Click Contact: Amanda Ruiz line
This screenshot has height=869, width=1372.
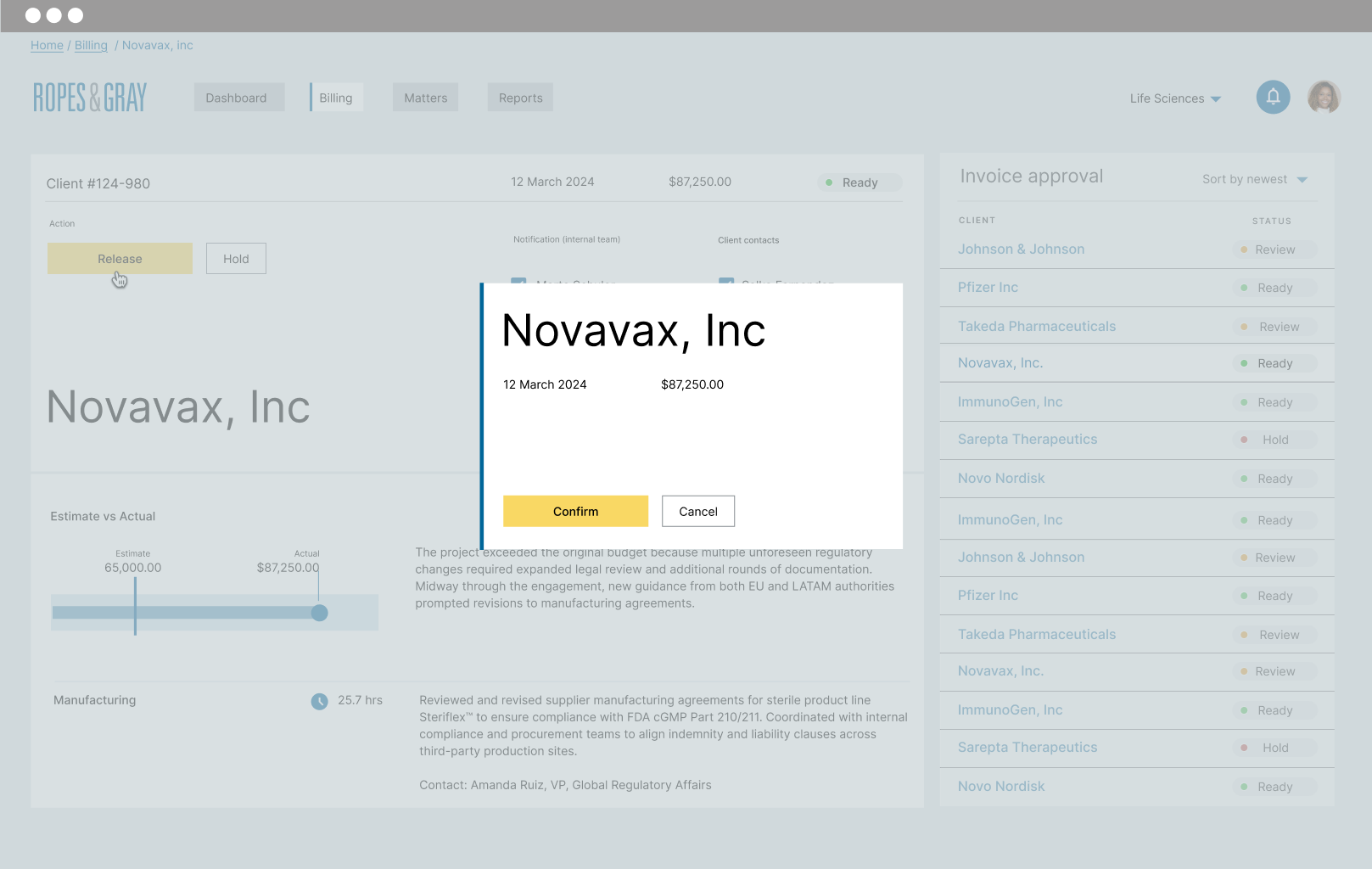pyautogui.click(x=565, y=785)
